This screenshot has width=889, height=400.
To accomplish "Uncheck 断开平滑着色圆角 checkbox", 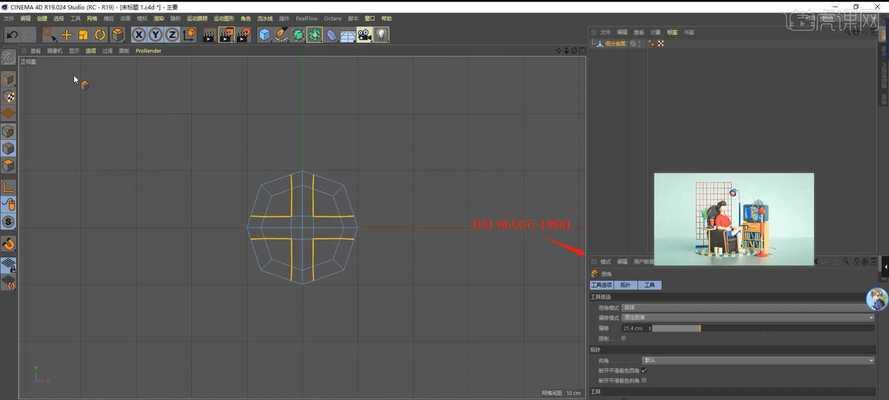I will tap(644, 371).
